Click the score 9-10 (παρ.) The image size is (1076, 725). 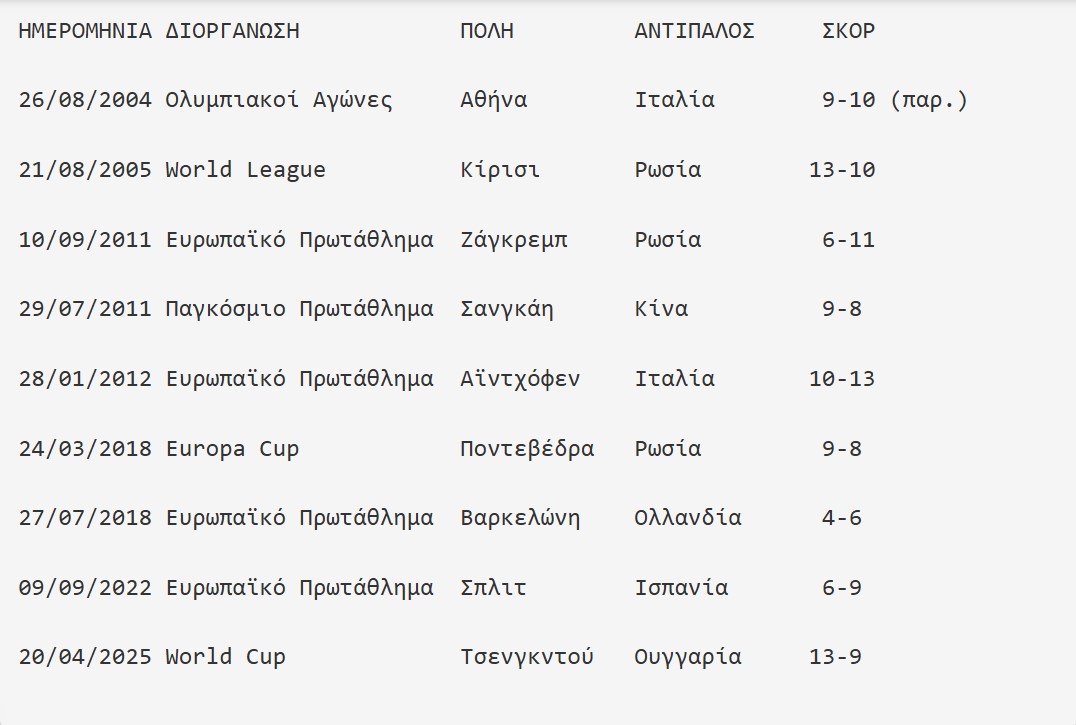[895, 100]
